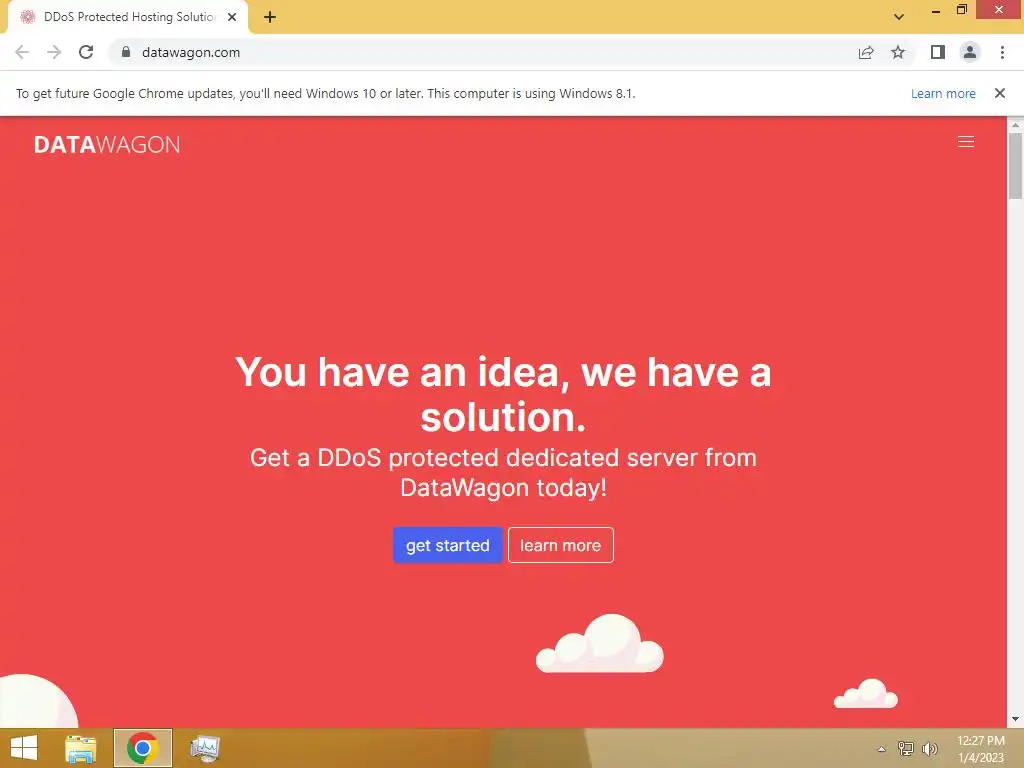Click the scrollbar up arrow
The image size is (1024, 768).
(x=1015, y=124)
